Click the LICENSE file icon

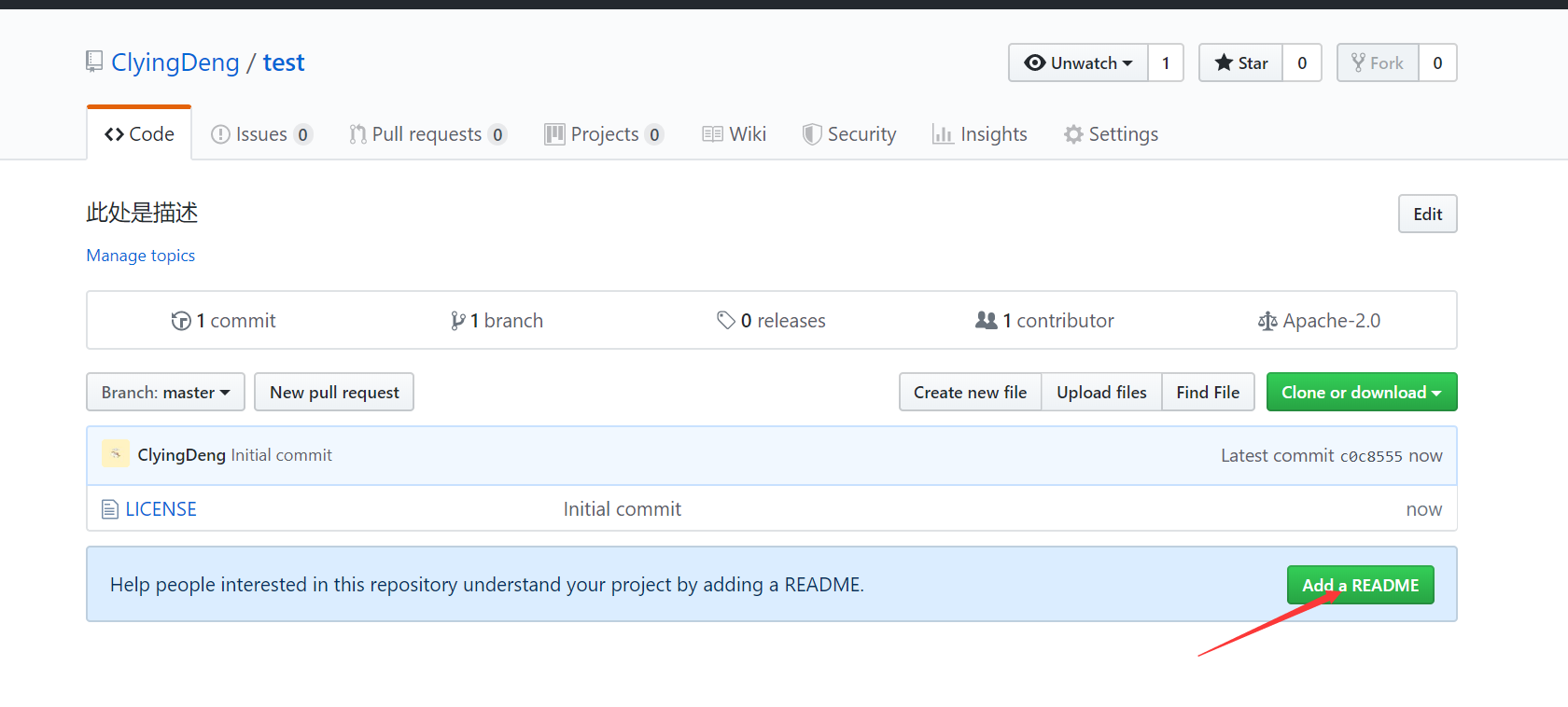click(110, 509)
